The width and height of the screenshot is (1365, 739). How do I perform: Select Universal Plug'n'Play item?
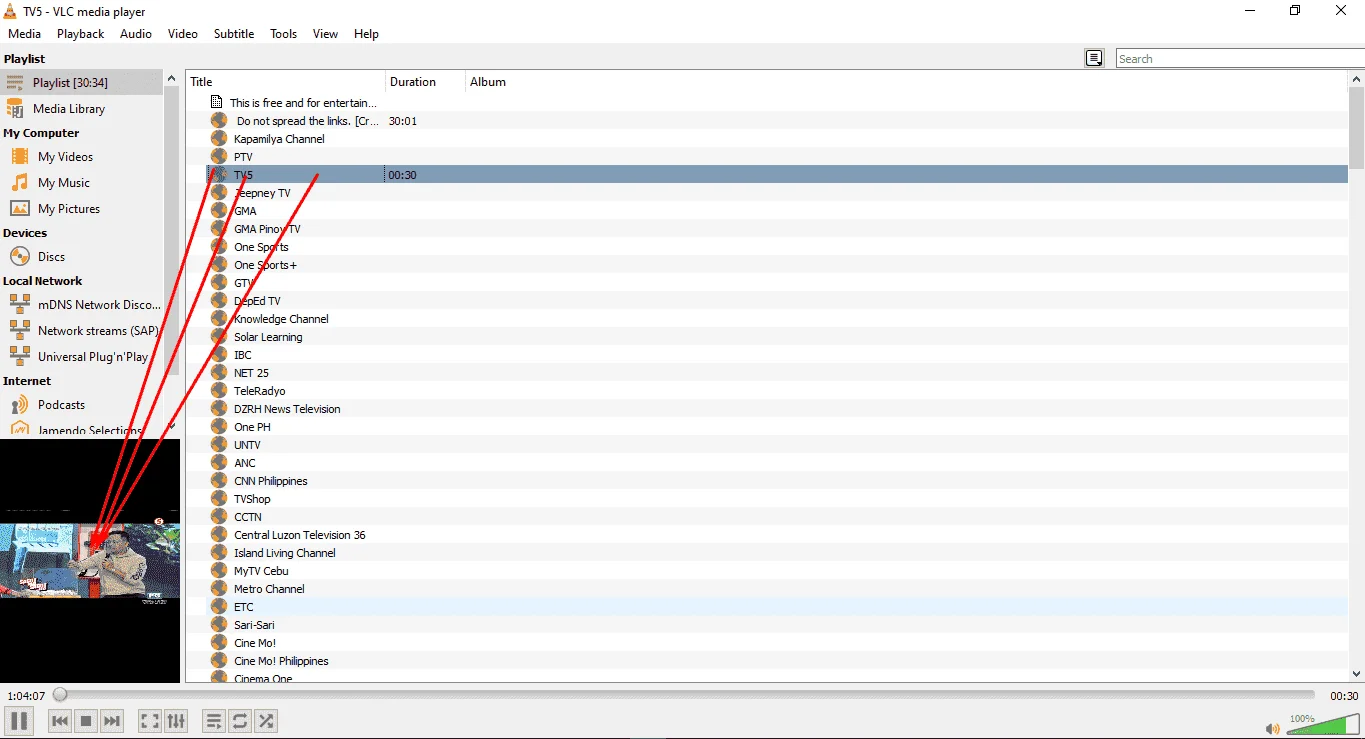pos(82,357)
